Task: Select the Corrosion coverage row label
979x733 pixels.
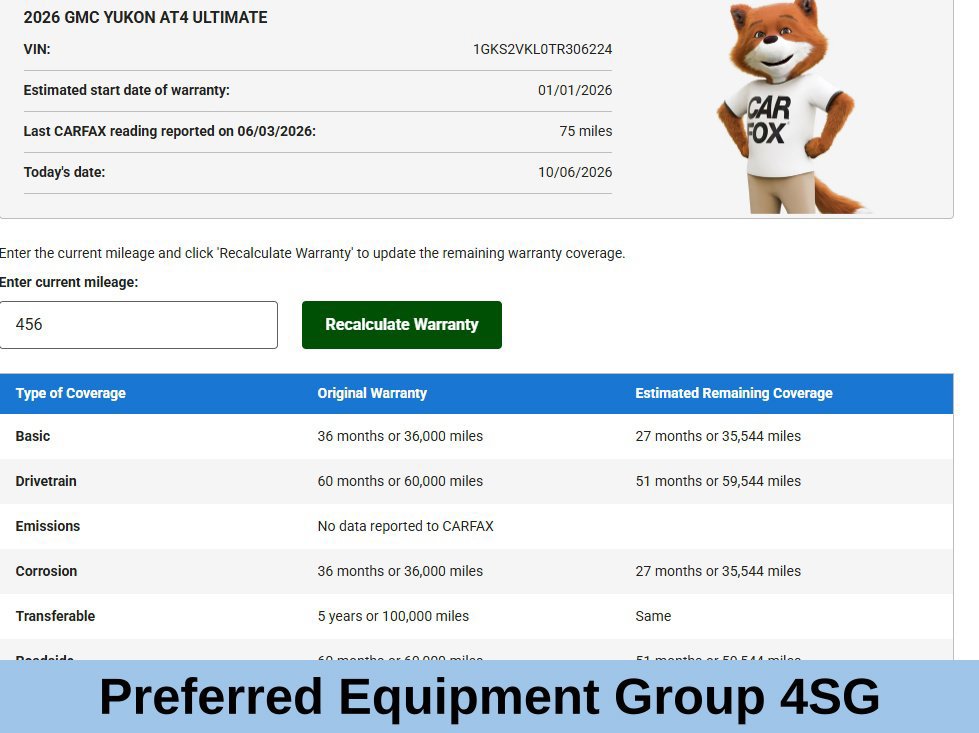Action: point(46,571)
